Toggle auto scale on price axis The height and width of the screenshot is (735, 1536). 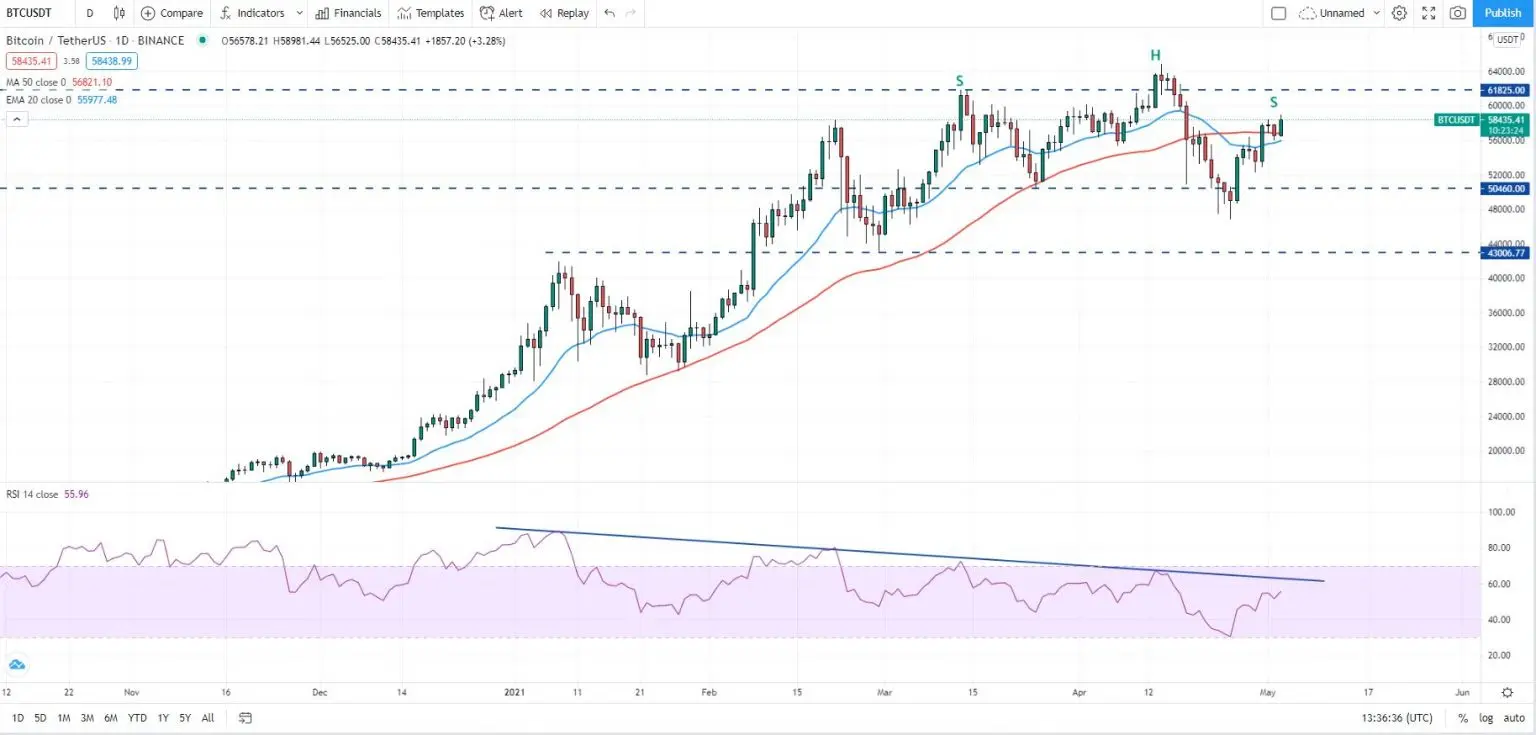point(1514,718)
